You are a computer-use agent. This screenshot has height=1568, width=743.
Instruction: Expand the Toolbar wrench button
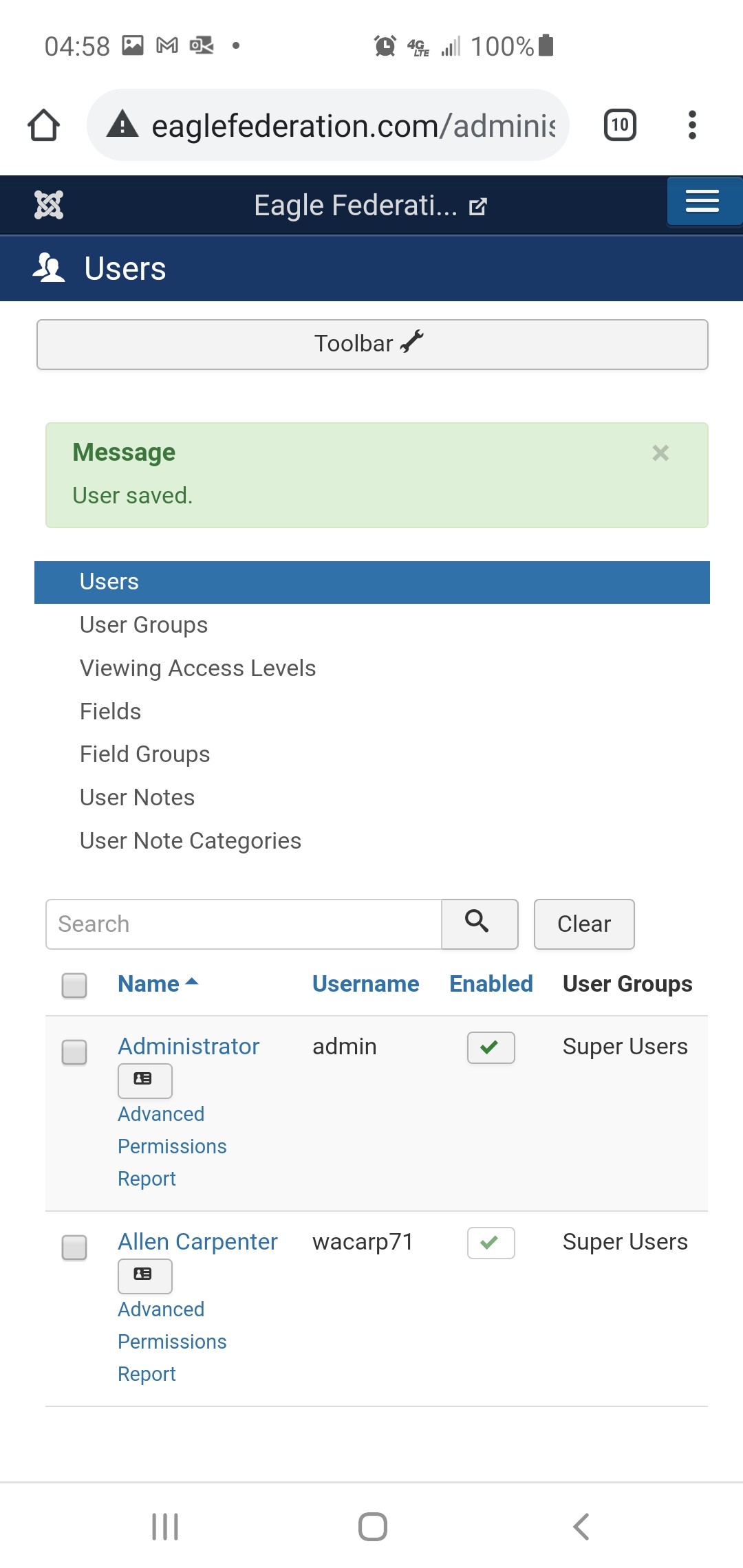(x=371, y=344)
